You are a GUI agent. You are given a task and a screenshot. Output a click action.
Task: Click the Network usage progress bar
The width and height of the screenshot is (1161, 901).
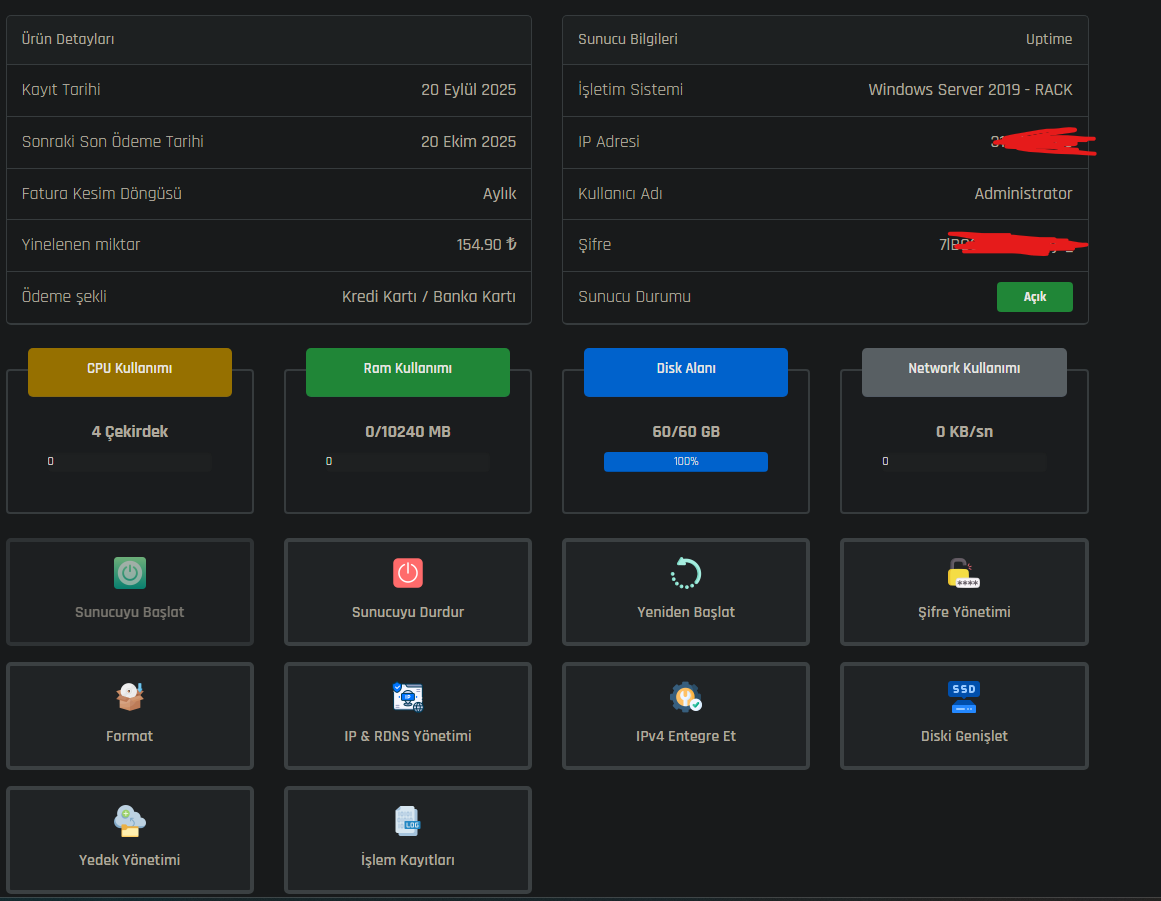pos(963,462)
